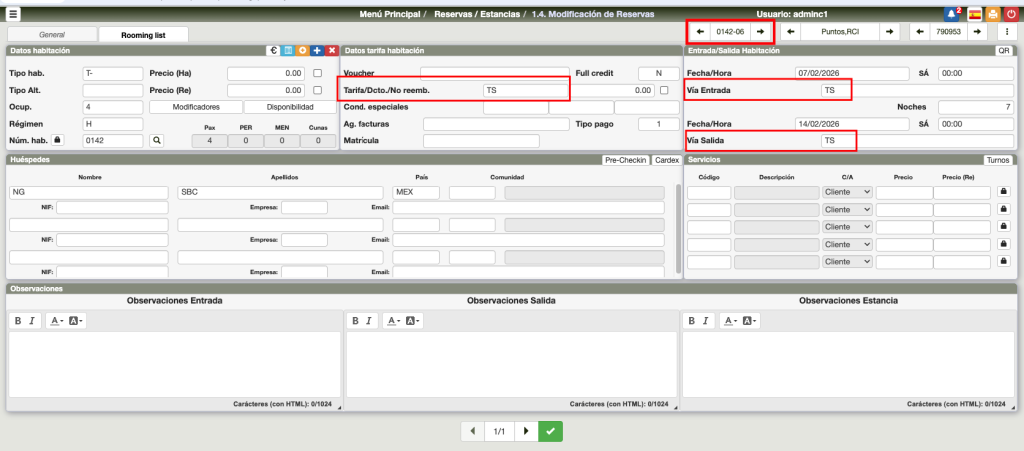Toggle the Precio (Re) checkbox
The image size is (1024, 451).
coord(318,90)
